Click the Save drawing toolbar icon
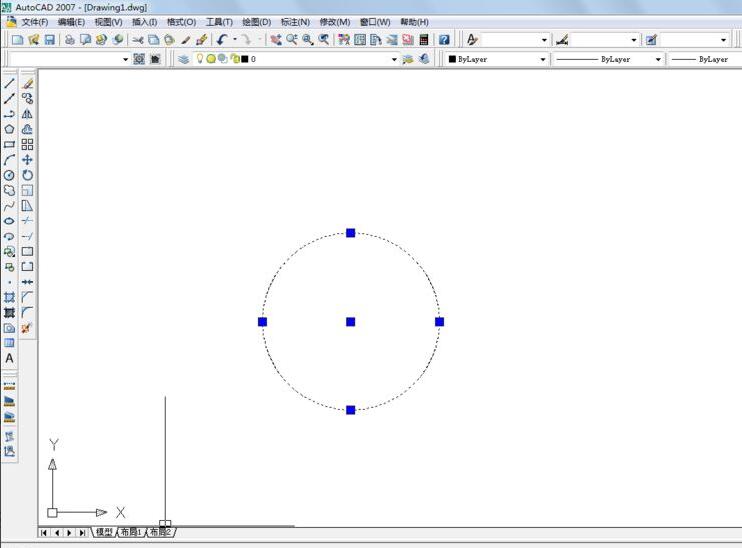 [50, 40]
